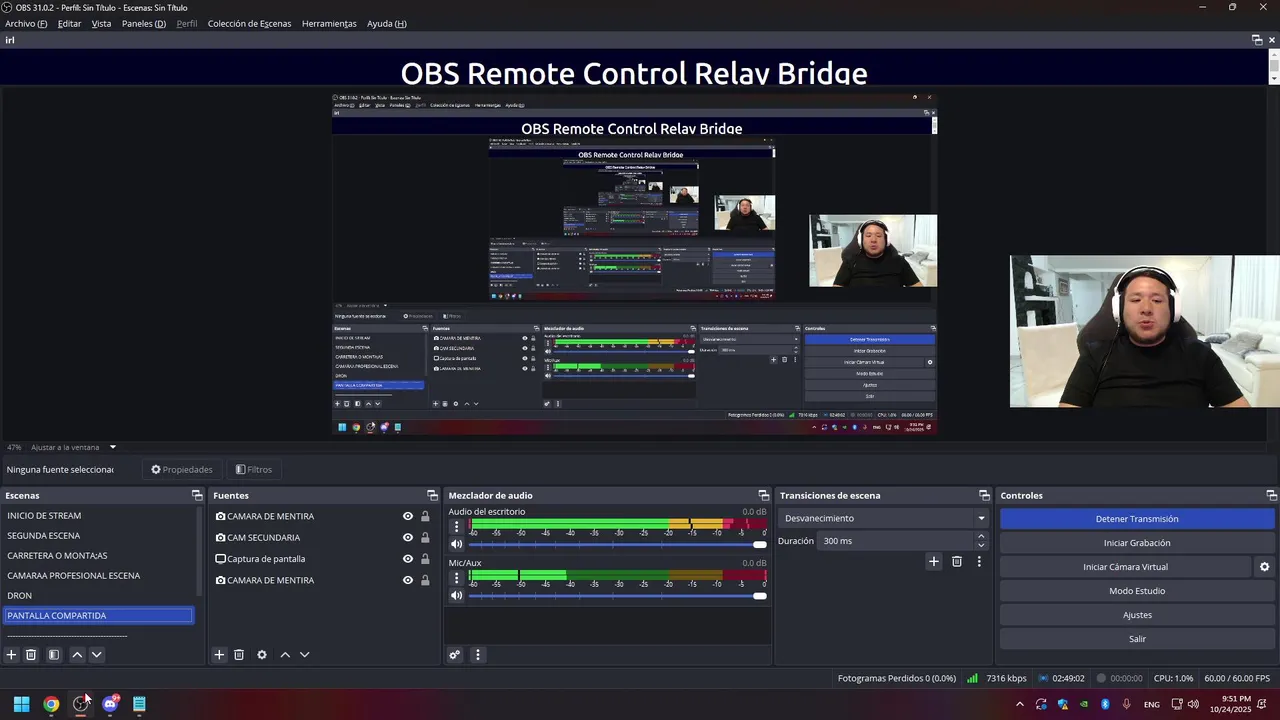This screenshot has height=720, width=1280.
Task: Open the Desvanecimiento transition dropdown
Action: pyautogui.click(x=884, y=518)
